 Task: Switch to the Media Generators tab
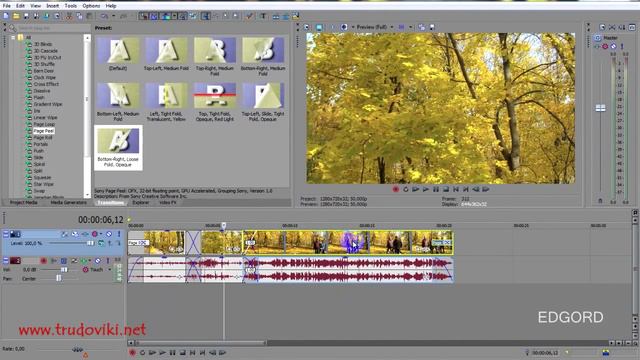point(69,202)
